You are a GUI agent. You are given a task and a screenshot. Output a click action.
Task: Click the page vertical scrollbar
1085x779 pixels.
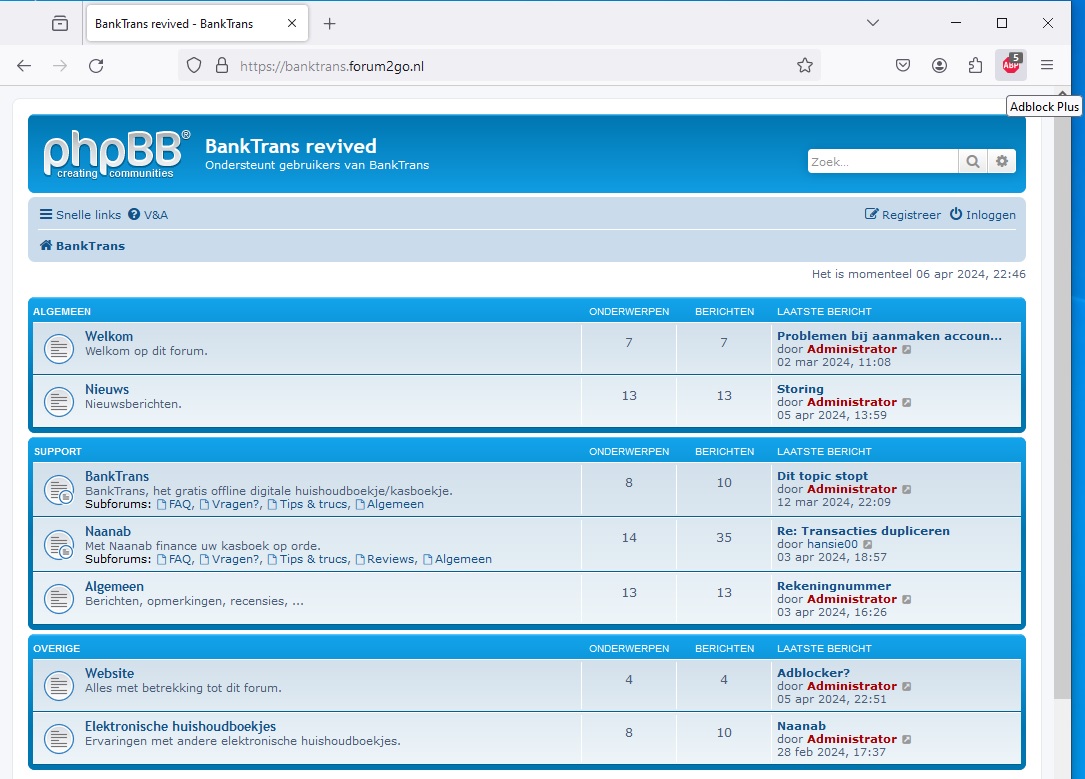point(1063,400)
